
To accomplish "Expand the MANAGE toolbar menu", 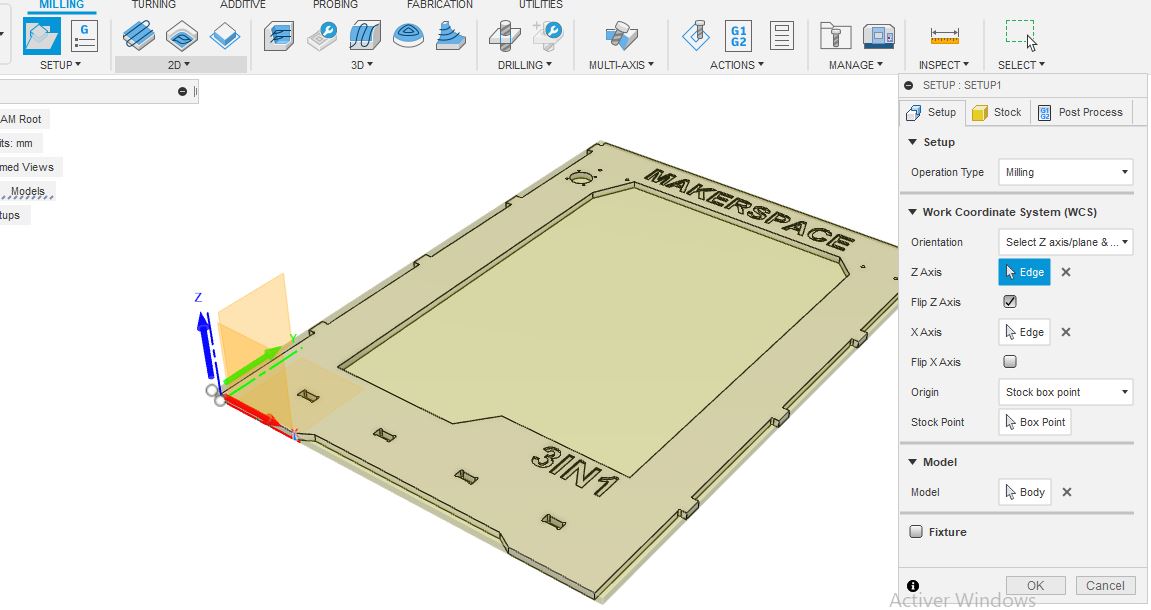I will pos(856,65).
